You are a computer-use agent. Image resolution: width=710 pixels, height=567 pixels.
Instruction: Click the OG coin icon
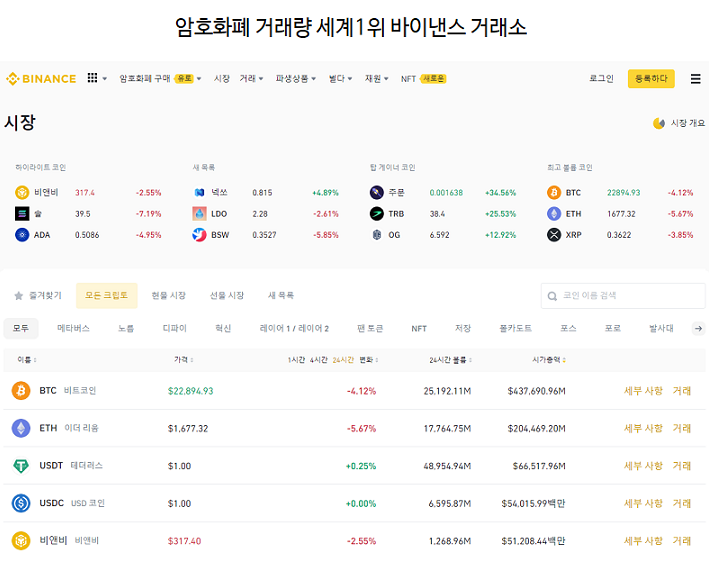coord(377,235)
